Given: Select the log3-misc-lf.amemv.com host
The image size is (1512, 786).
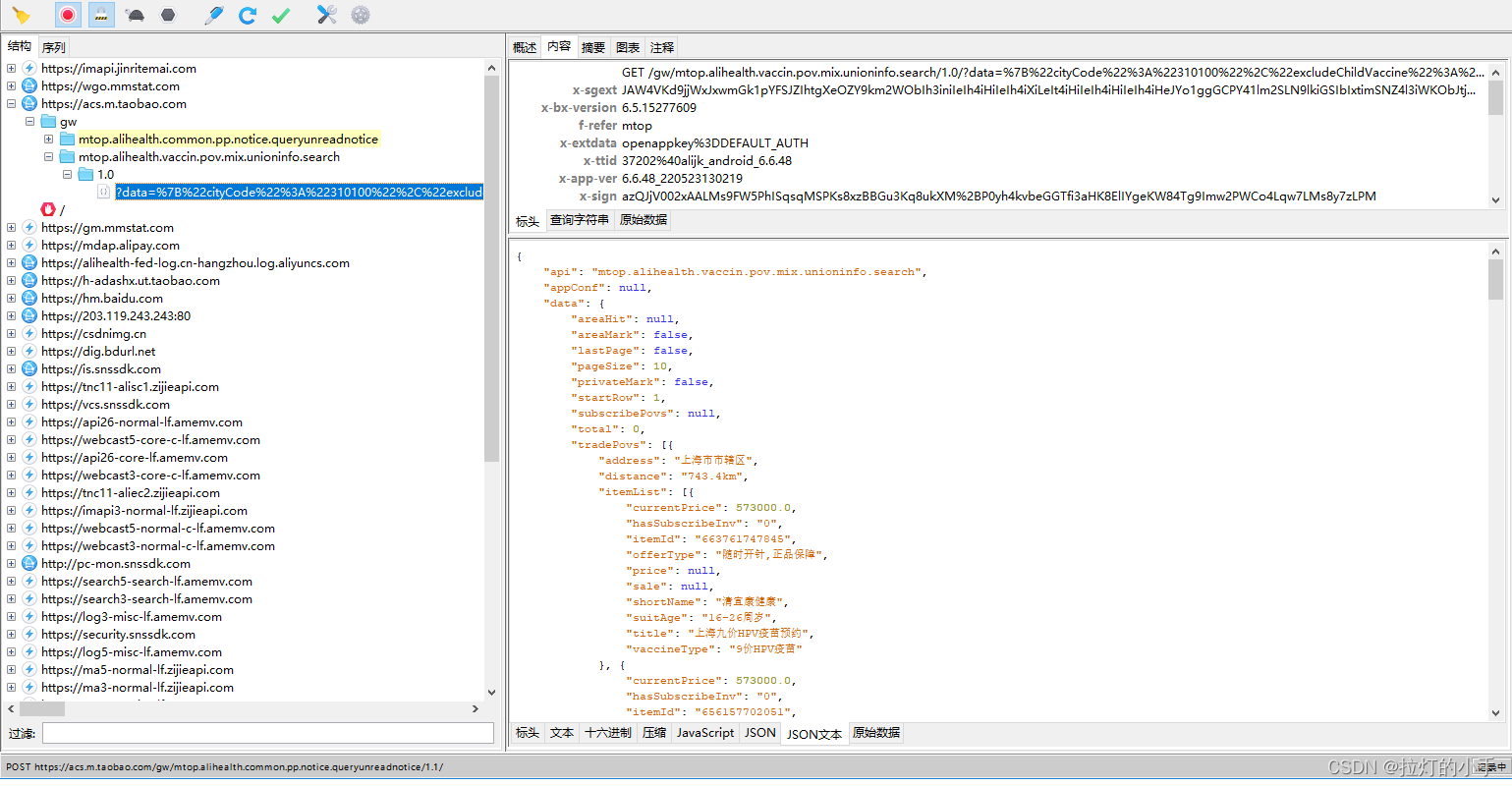Looking at the screenshot, I should click(x=132, y=617).
